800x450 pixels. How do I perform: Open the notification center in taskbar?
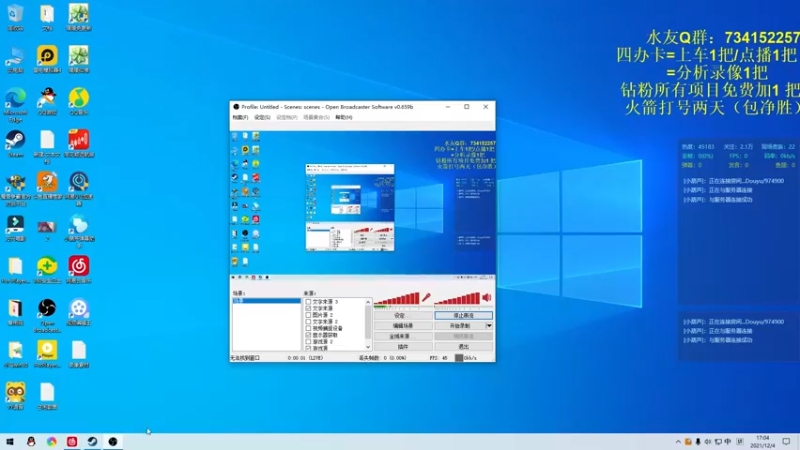pyautogui.click(x=786, y=442)
